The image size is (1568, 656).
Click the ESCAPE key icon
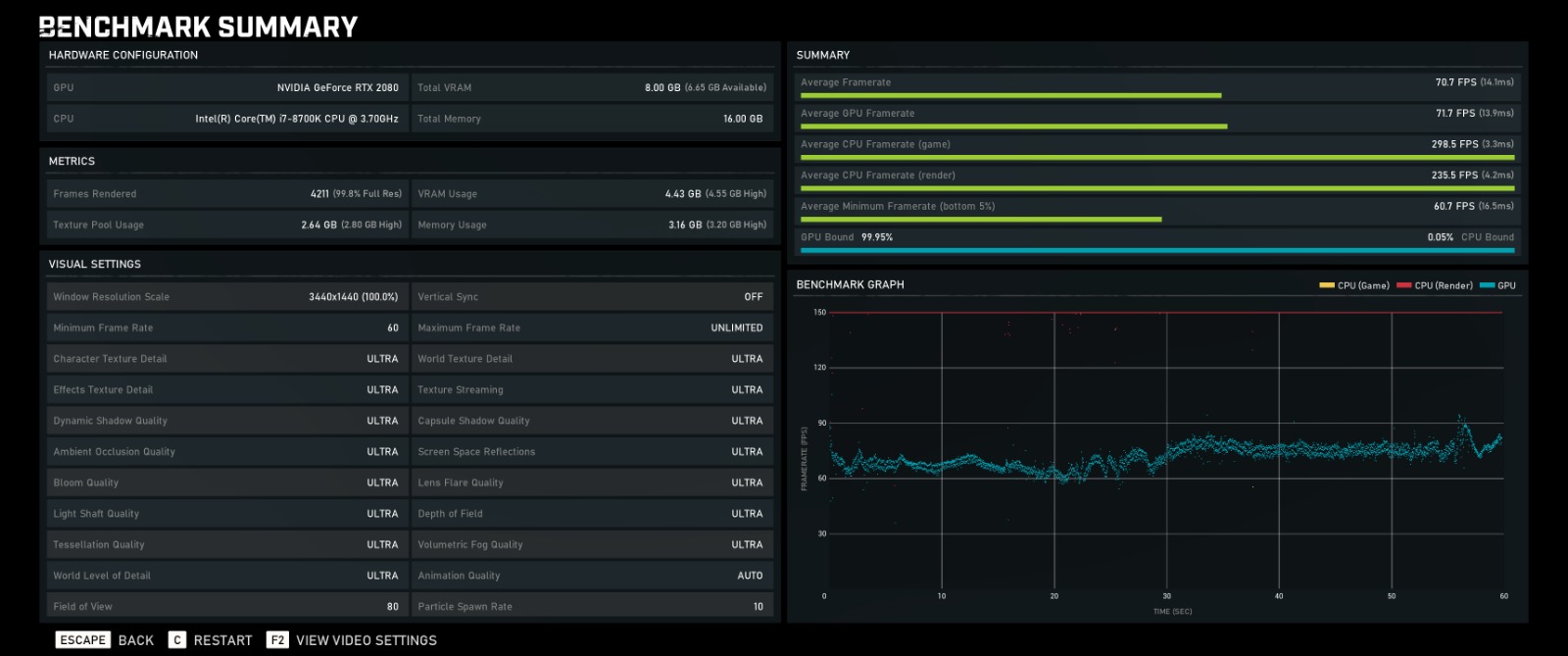coord(82,640)
